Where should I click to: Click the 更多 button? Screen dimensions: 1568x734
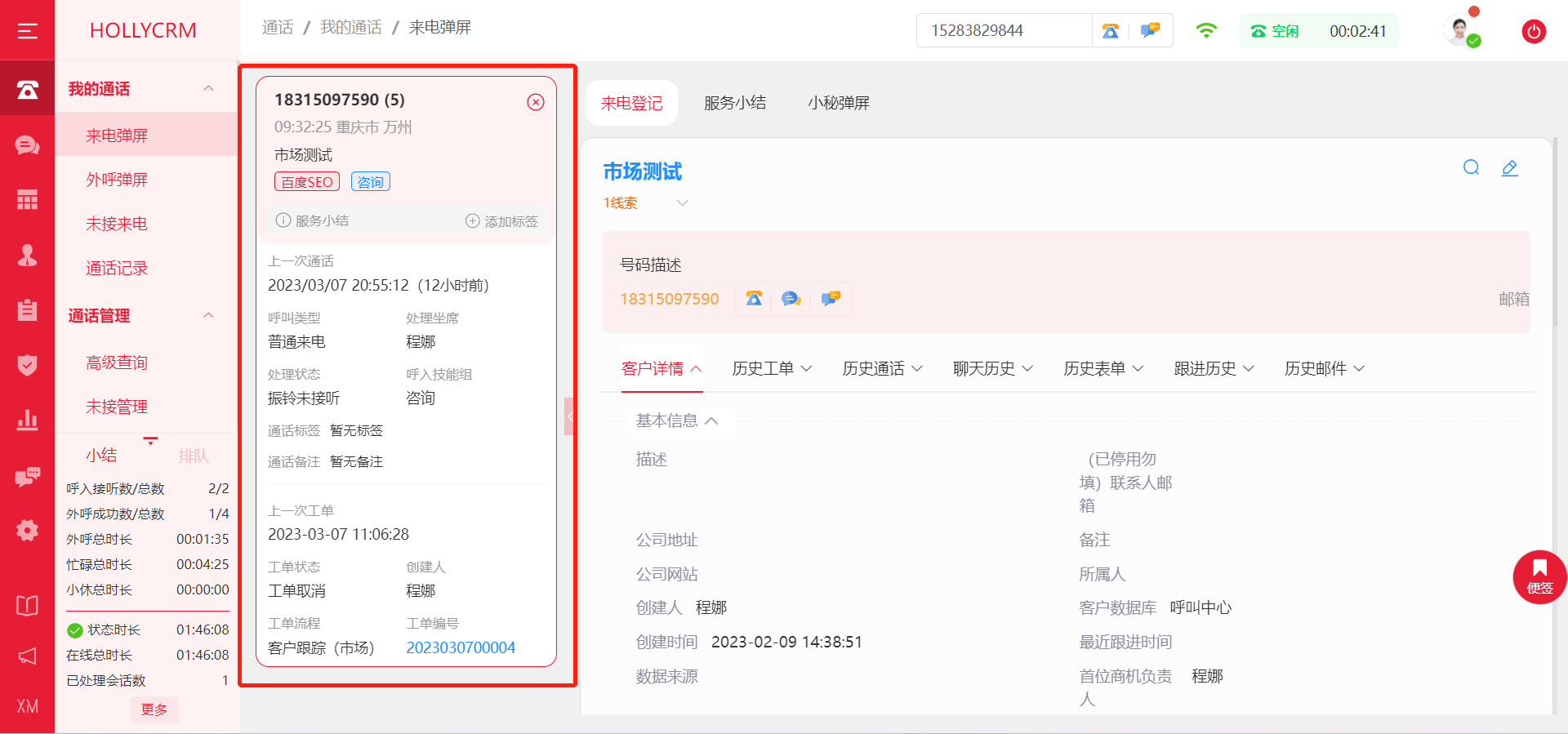pyautogui.click(x=154, y=709)
